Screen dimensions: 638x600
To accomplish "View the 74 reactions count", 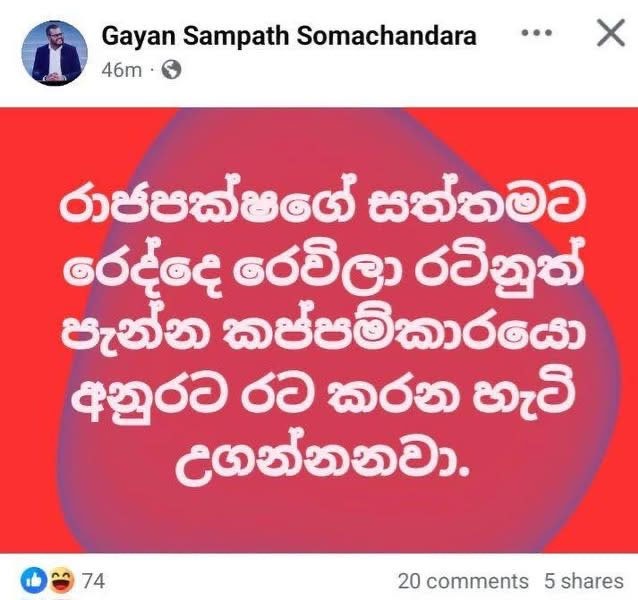I will tap(94, 580).
